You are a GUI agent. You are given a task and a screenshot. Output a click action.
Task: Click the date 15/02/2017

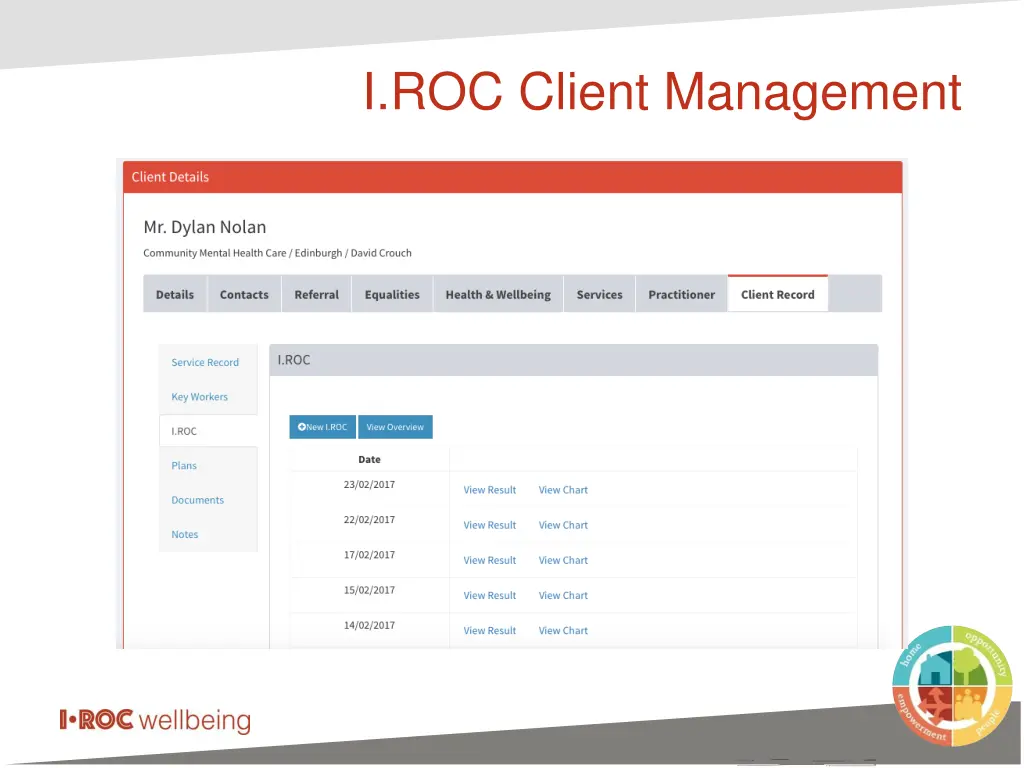[370, 590]
